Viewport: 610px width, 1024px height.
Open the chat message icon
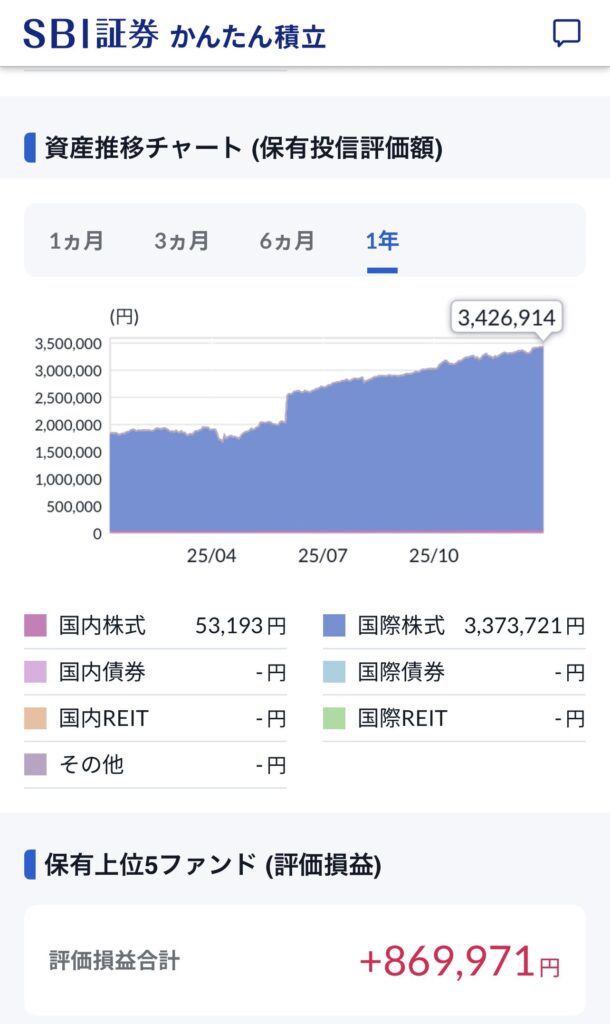566,33
